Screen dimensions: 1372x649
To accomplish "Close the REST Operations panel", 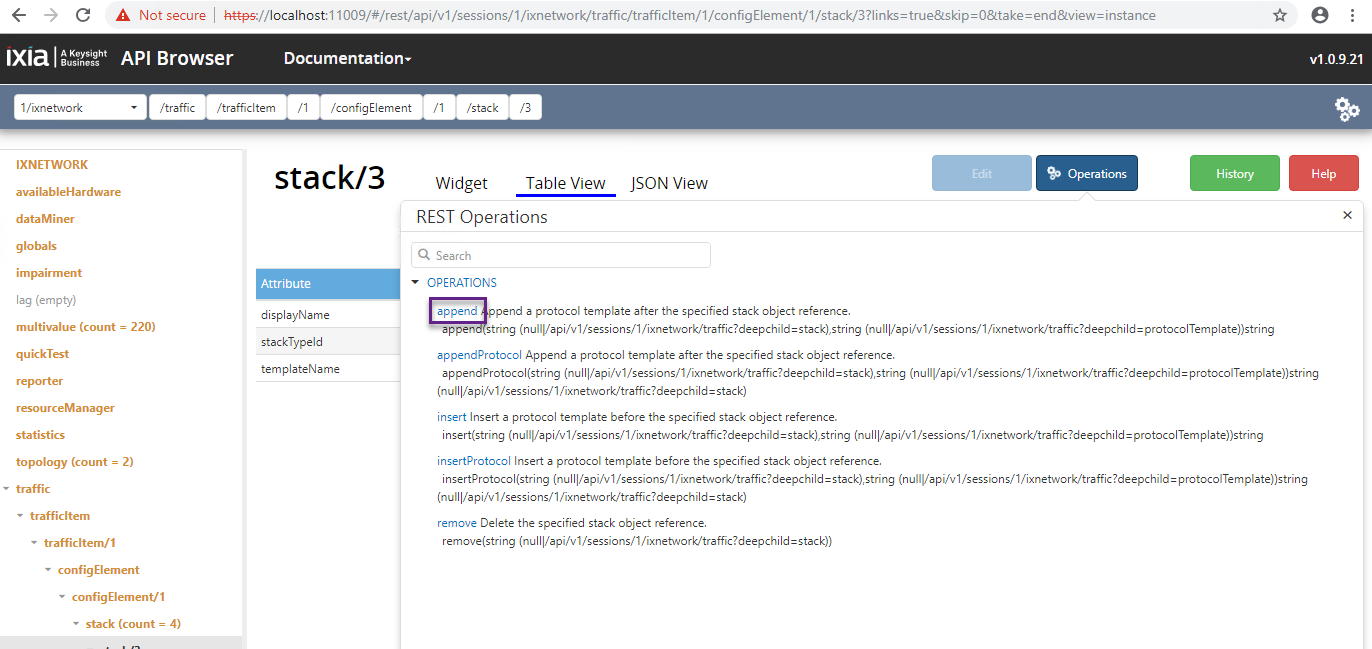I will (x=1347, y=215).
